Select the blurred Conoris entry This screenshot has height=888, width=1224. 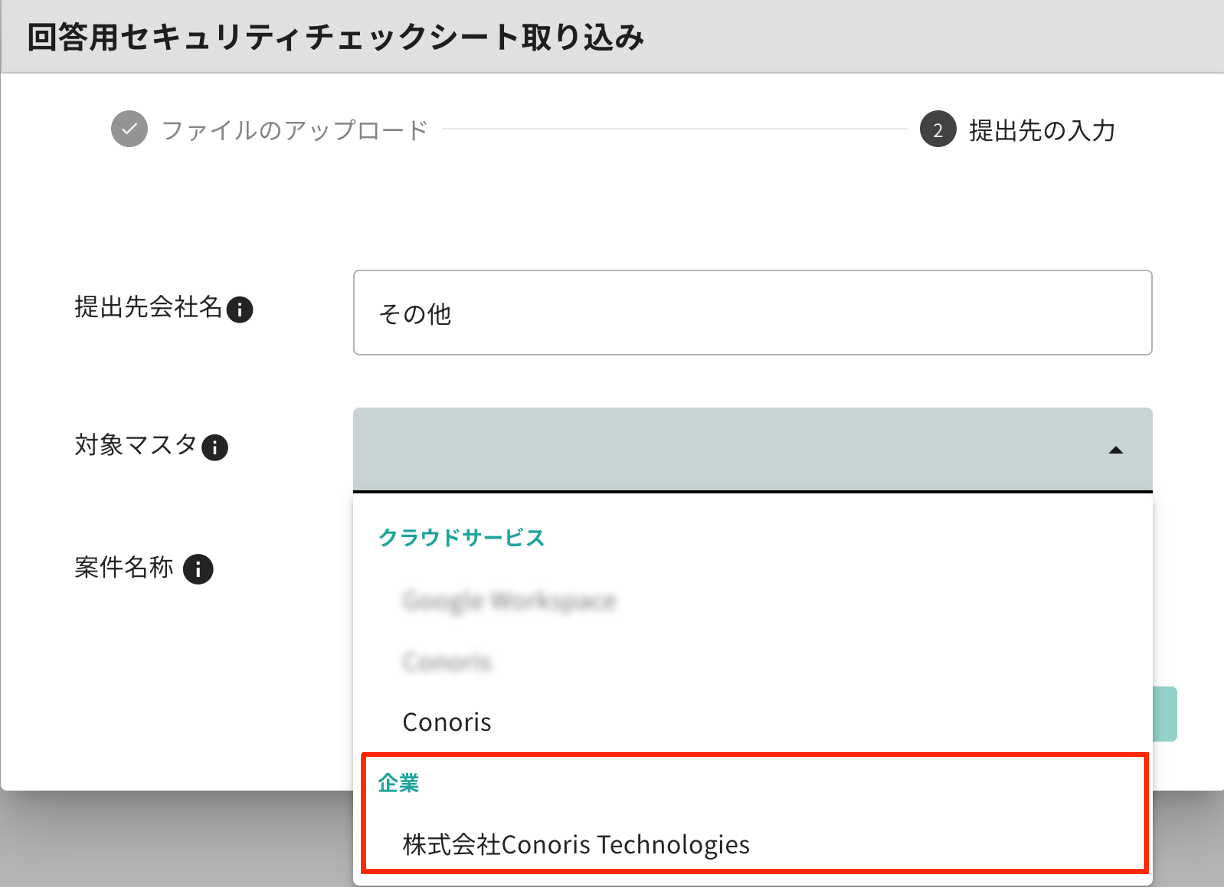pos(446,662)
